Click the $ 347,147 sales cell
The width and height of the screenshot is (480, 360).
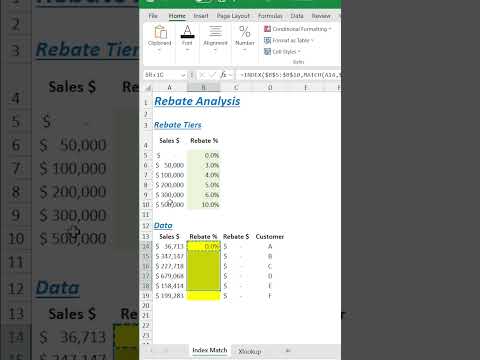(170, 256)
